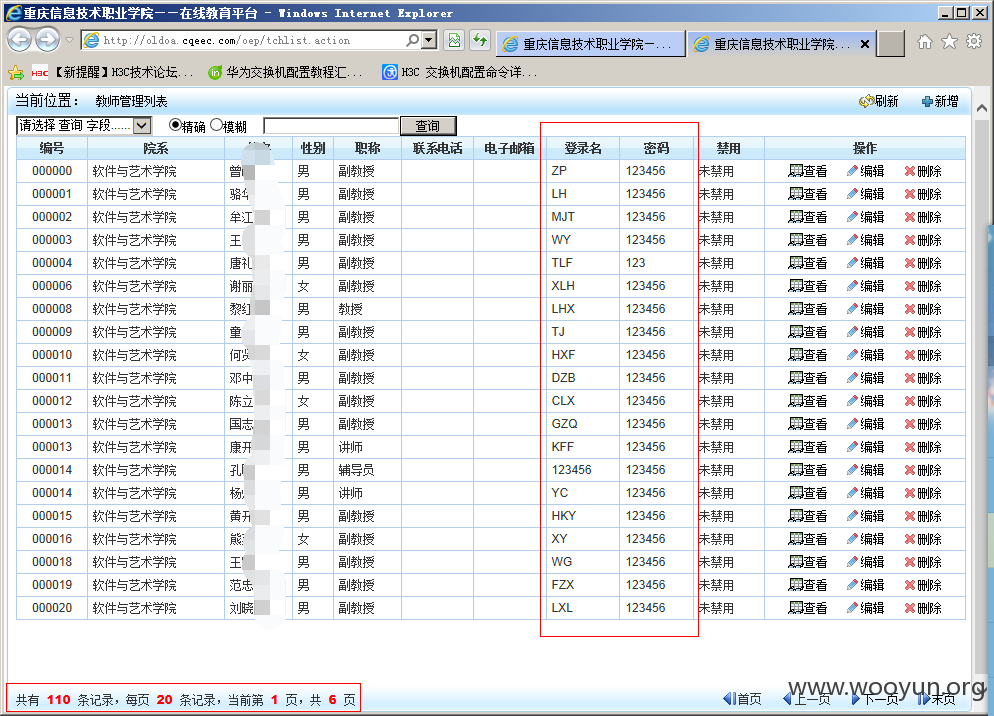Click the 首页 first page link
This screenshot has width=994, height=716.
(742, 699)
